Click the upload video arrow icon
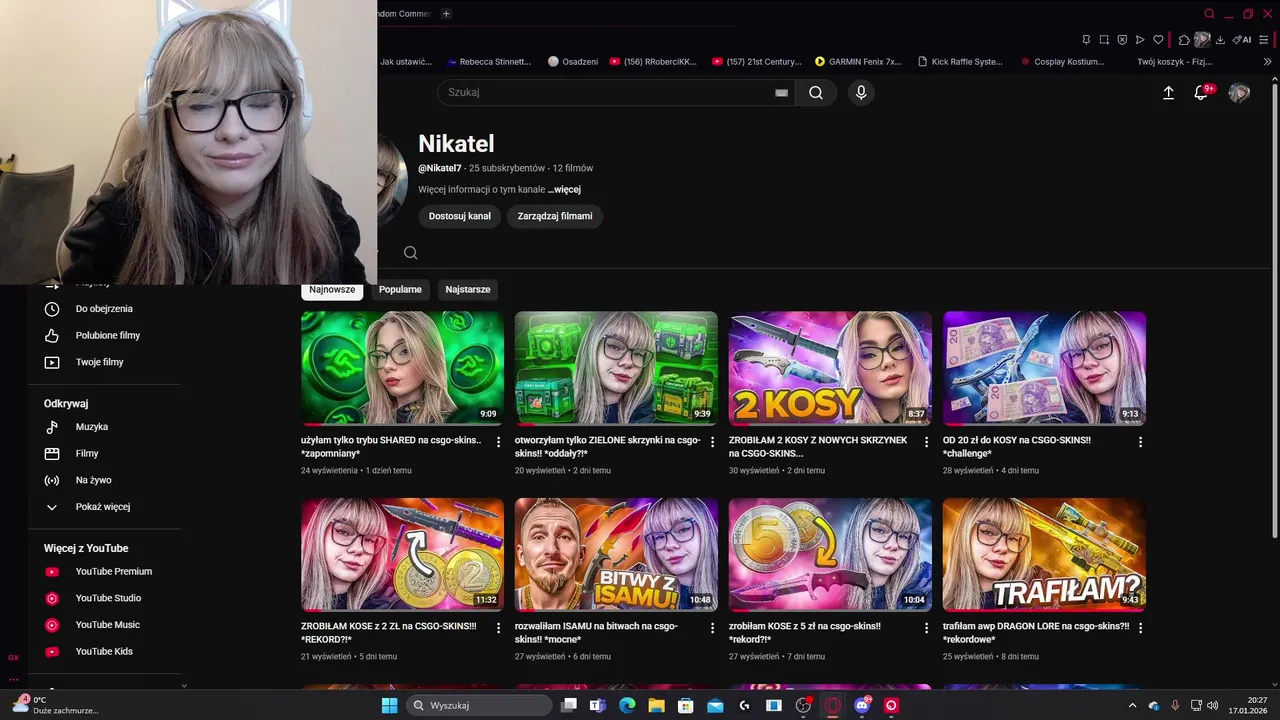This screenshot has height=720, width=1280. point(1168,92)
